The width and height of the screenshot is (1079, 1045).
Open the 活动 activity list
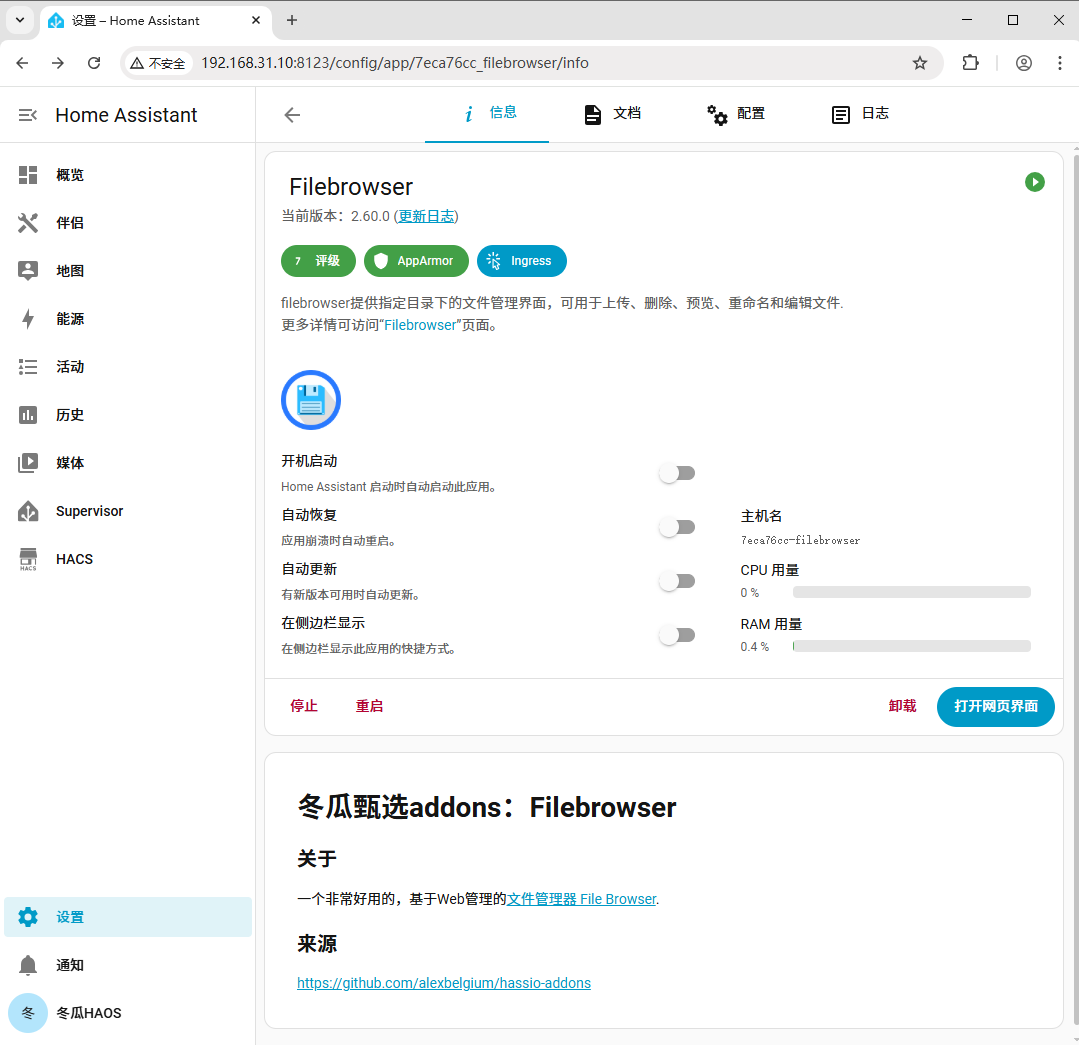(127, 367)
